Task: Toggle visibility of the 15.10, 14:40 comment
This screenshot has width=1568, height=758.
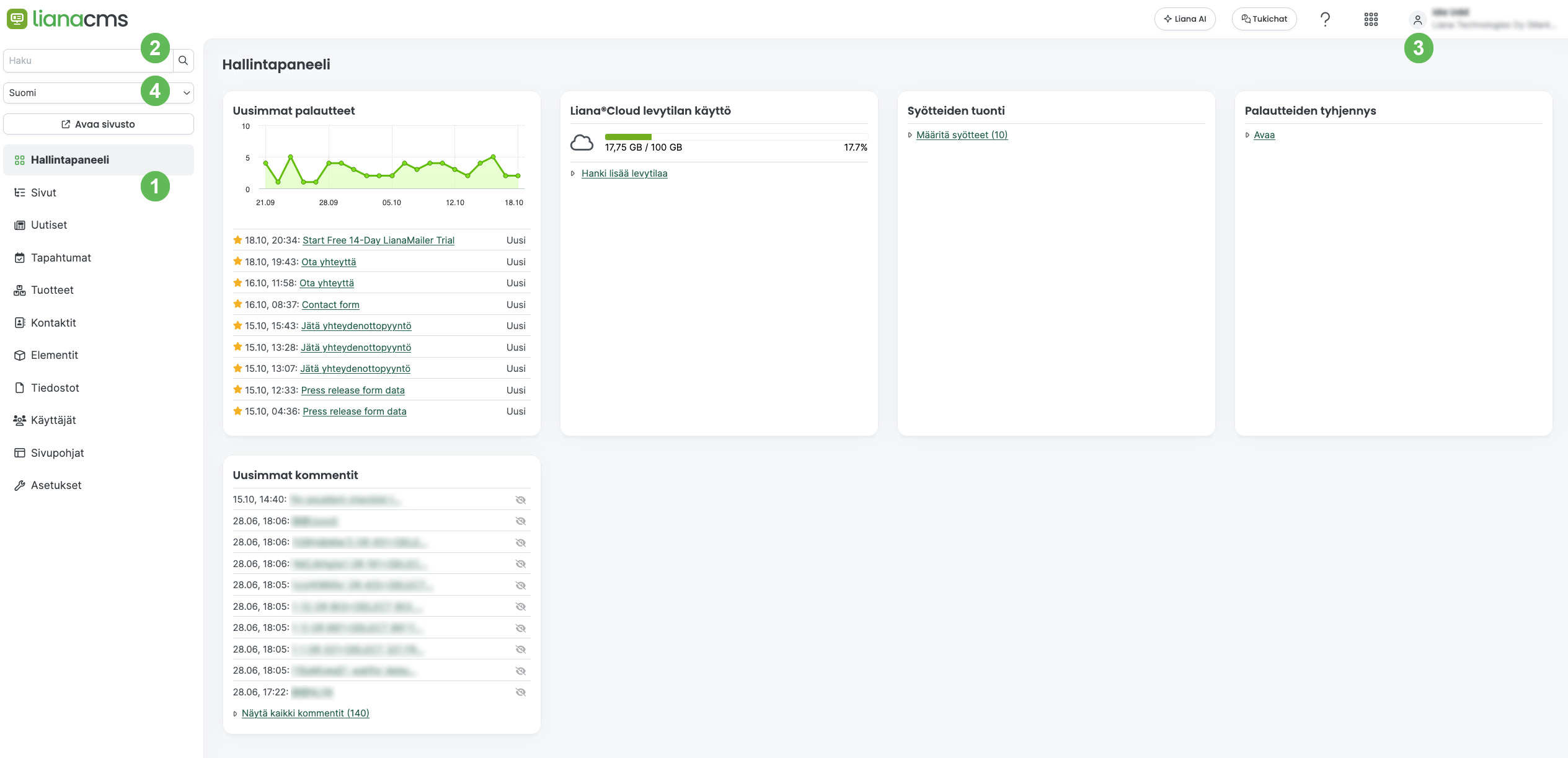Action: tap(521, 500)
